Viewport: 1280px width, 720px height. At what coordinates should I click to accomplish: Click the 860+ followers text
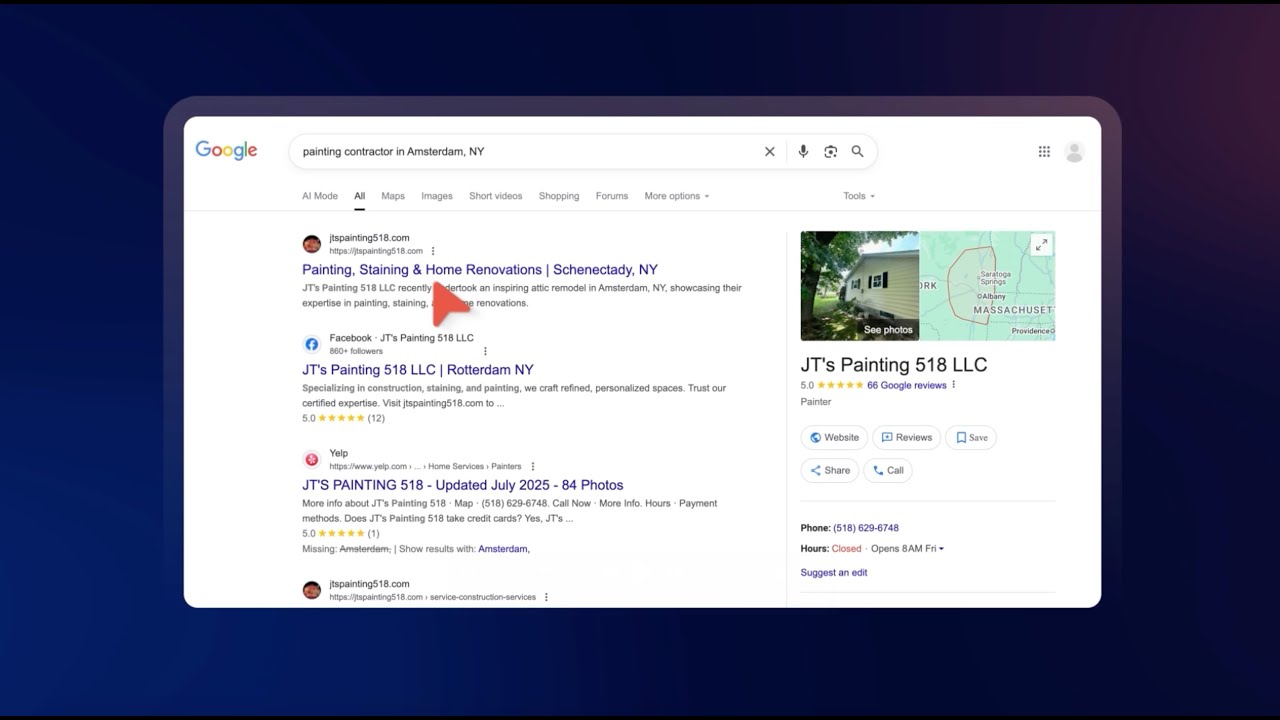(x=356, y=351)
